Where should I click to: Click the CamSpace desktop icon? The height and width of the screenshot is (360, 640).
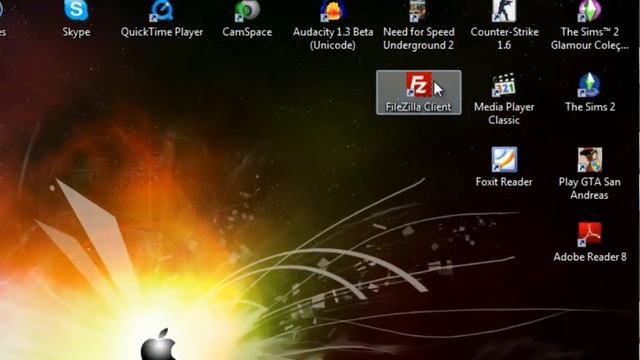pyautogui.click(x=247, y=11)
